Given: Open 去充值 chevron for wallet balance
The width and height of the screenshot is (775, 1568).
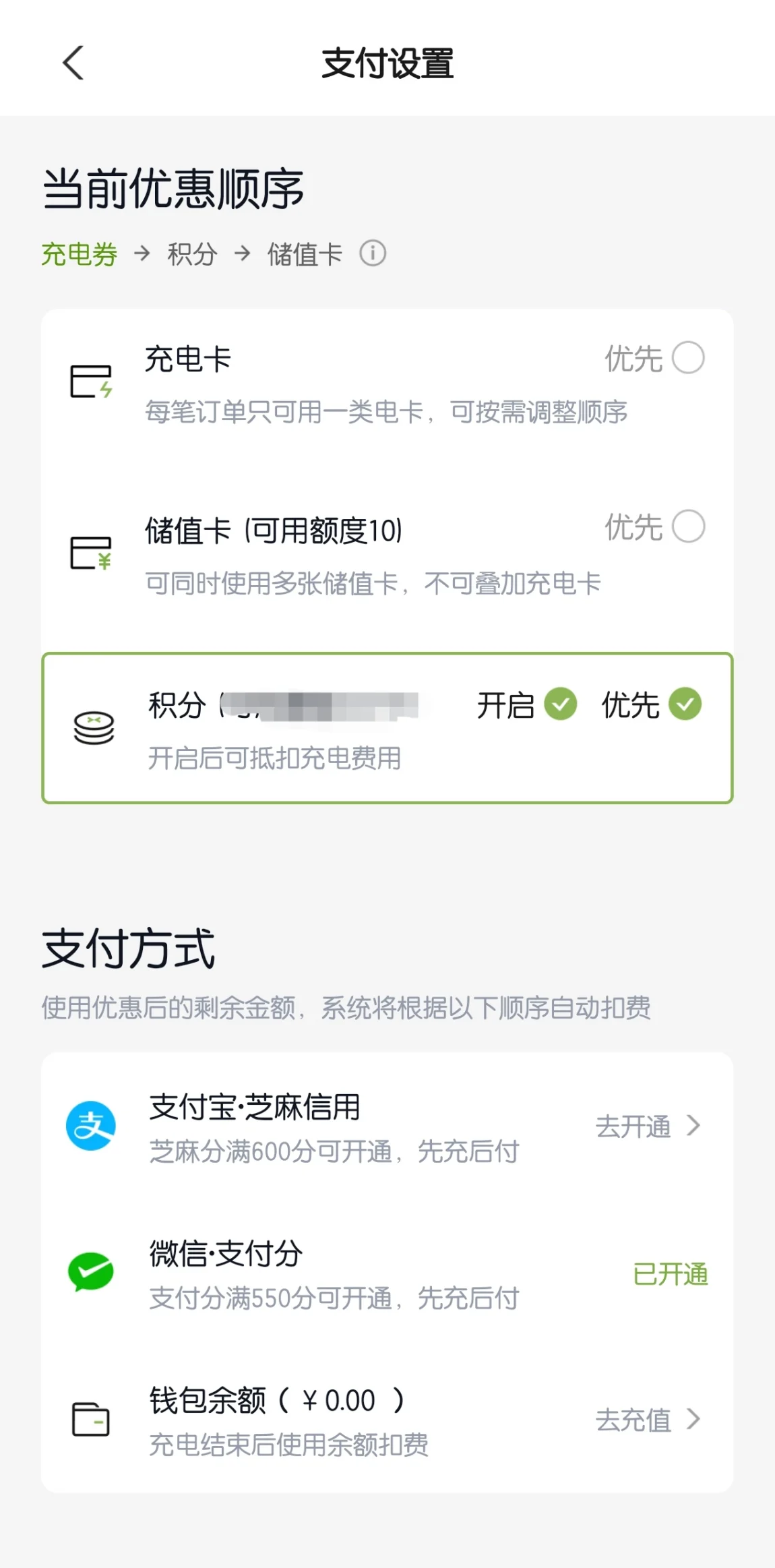Looking at the screenshot, I should (x=693, y=1418).
